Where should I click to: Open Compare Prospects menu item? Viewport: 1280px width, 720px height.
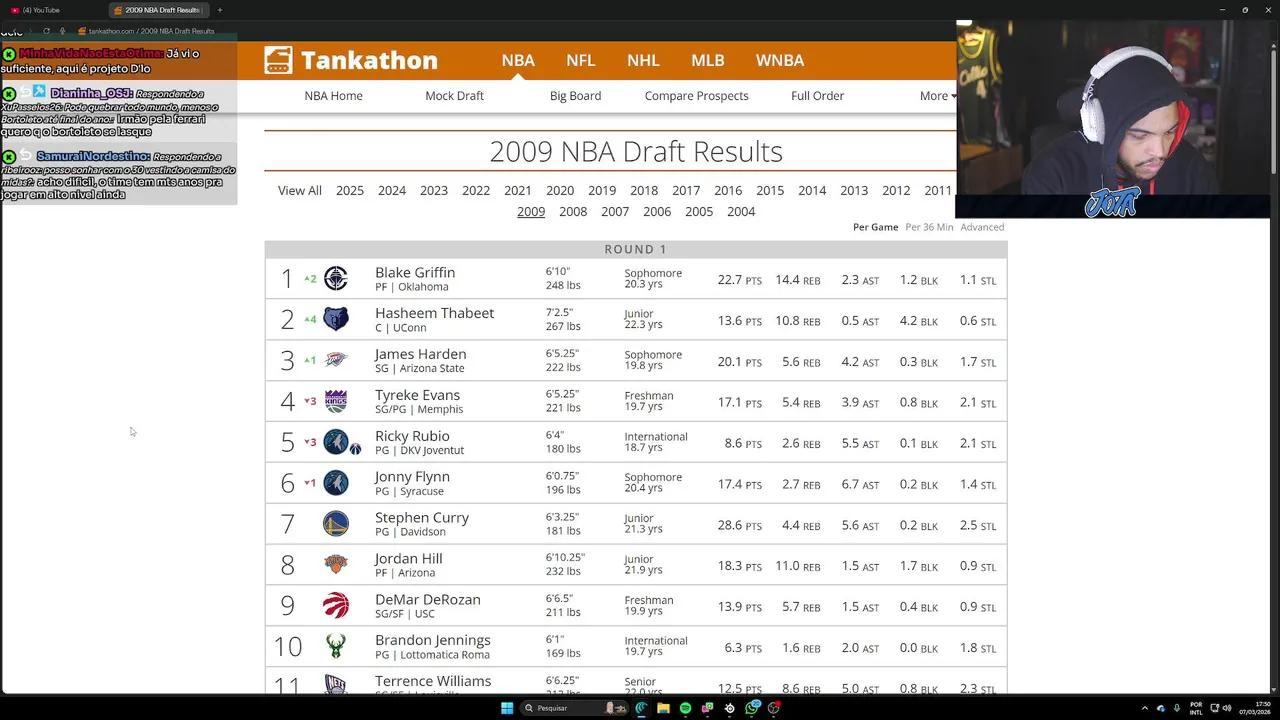point(696,96)
